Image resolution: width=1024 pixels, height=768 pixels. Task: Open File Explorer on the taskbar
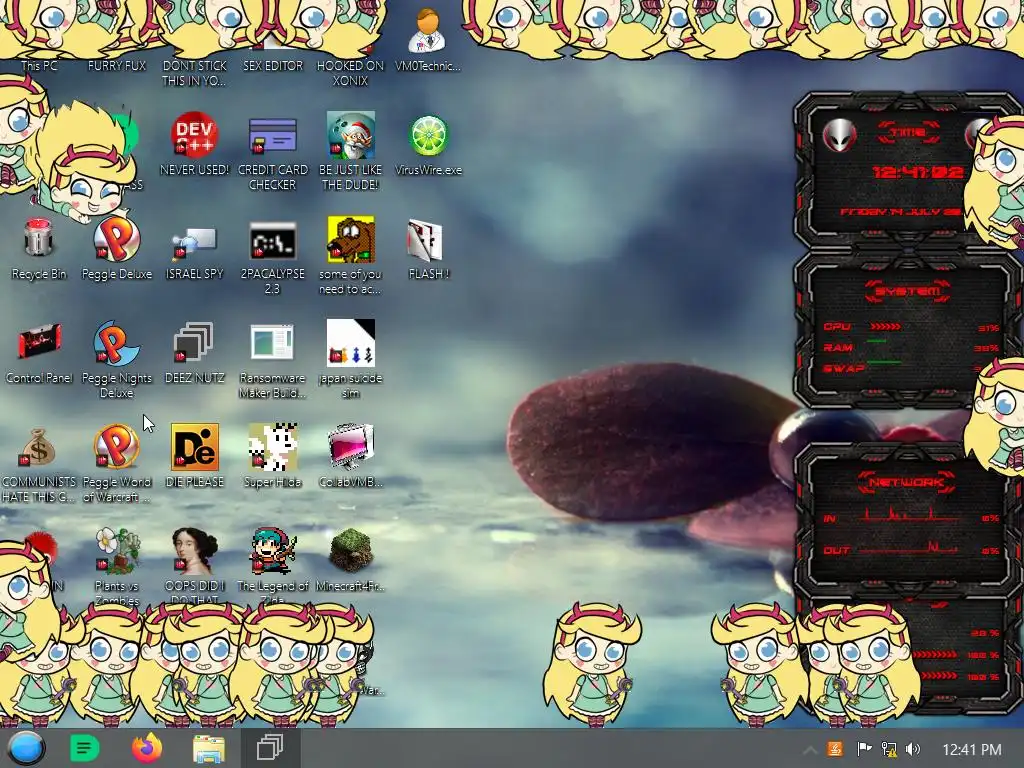[209, 748]
